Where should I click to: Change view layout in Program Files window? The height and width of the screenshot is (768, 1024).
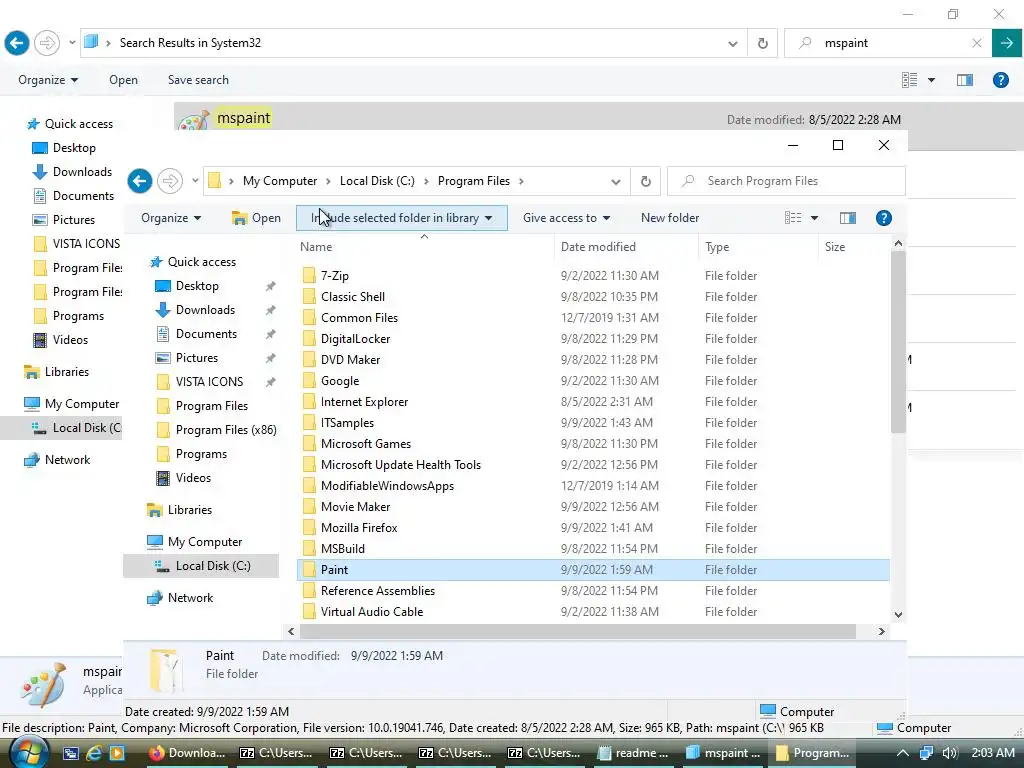(793, 217)
